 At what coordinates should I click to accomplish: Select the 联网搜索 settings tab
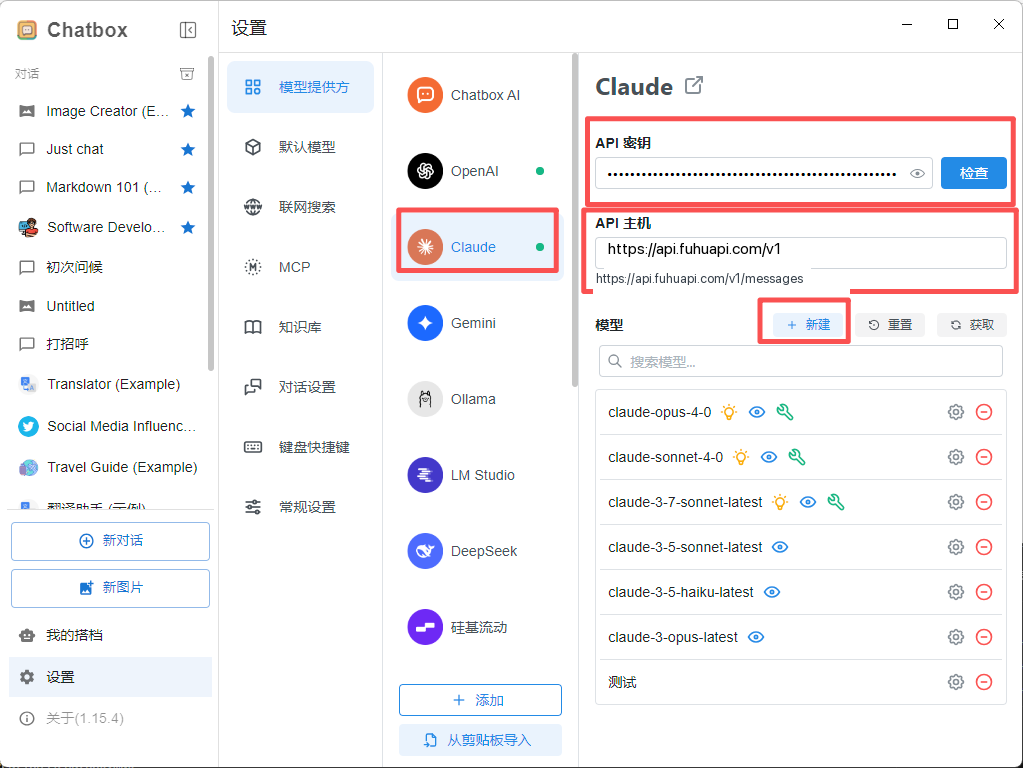pos(300,207)
